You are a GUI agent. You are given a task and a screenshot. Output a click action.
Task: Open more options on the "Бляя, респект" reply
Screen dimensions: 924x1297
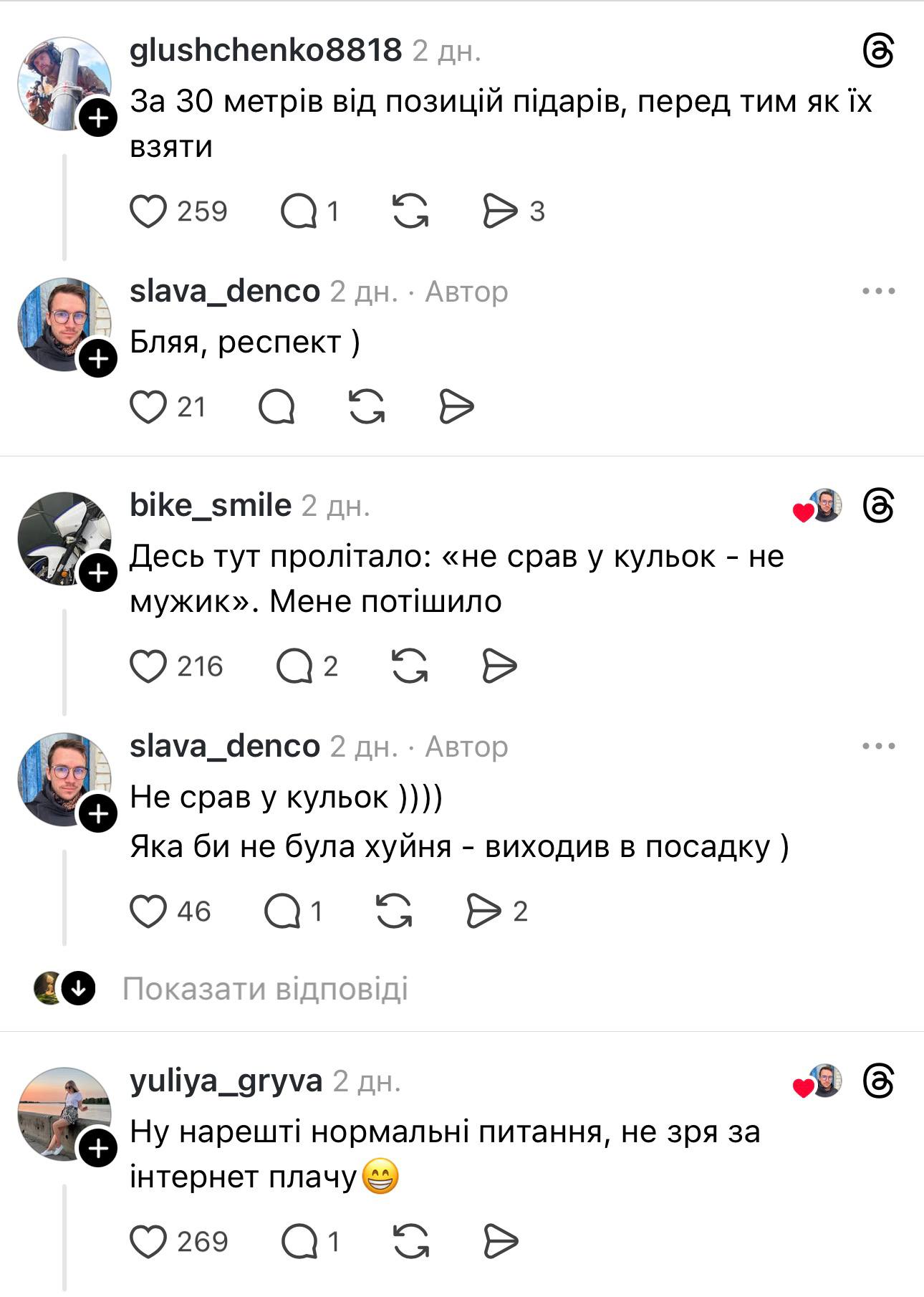point(879,291)
